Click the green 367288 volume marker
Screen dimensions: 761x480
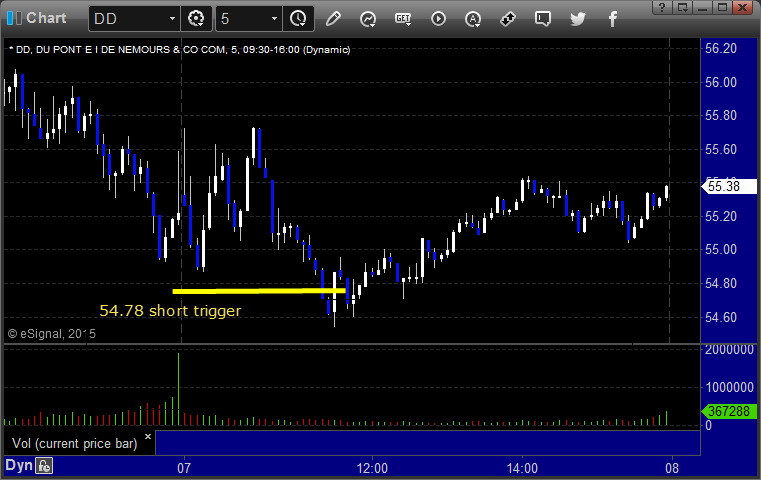pyautogui.click(x=729, y=412)
